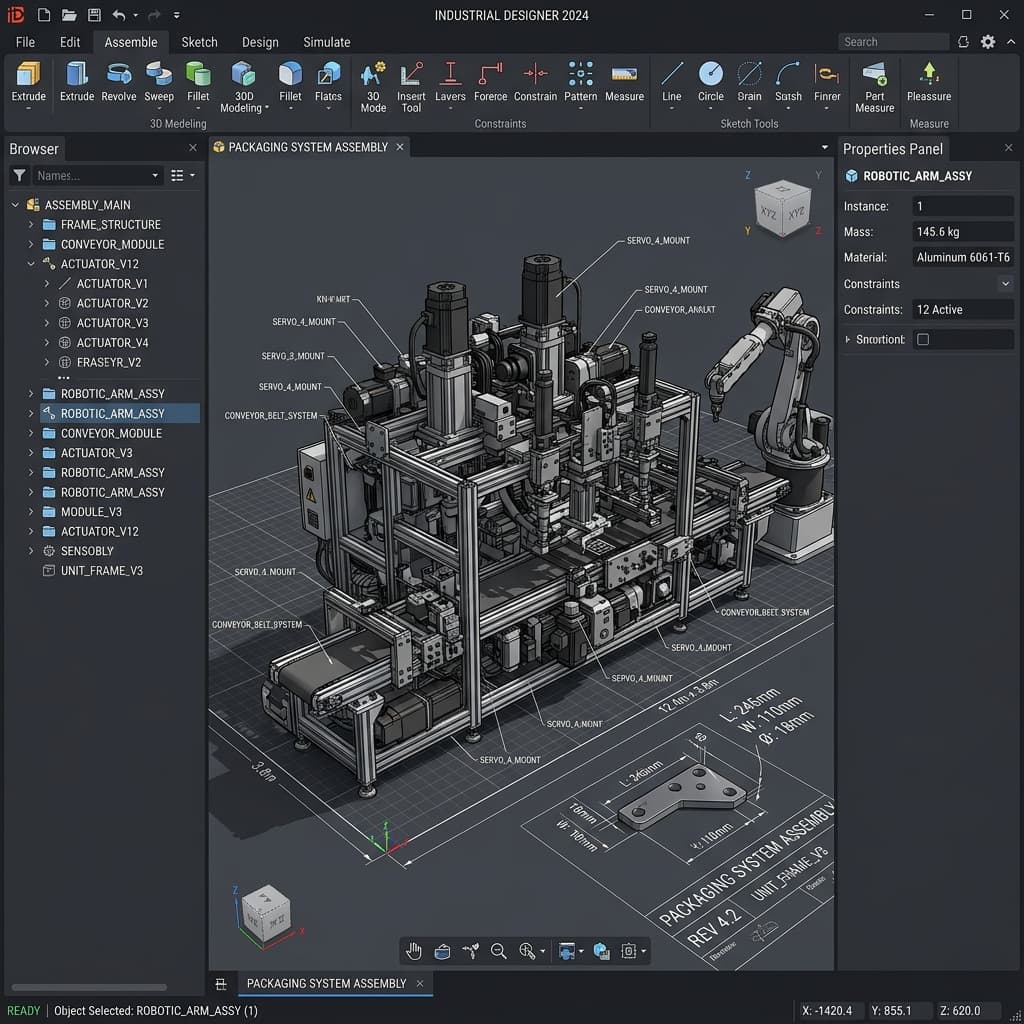The width and height of the screenshot is (1024, 1024).
Task: Open the browser filter Names dropdown
Action: (x=155, y=176)
